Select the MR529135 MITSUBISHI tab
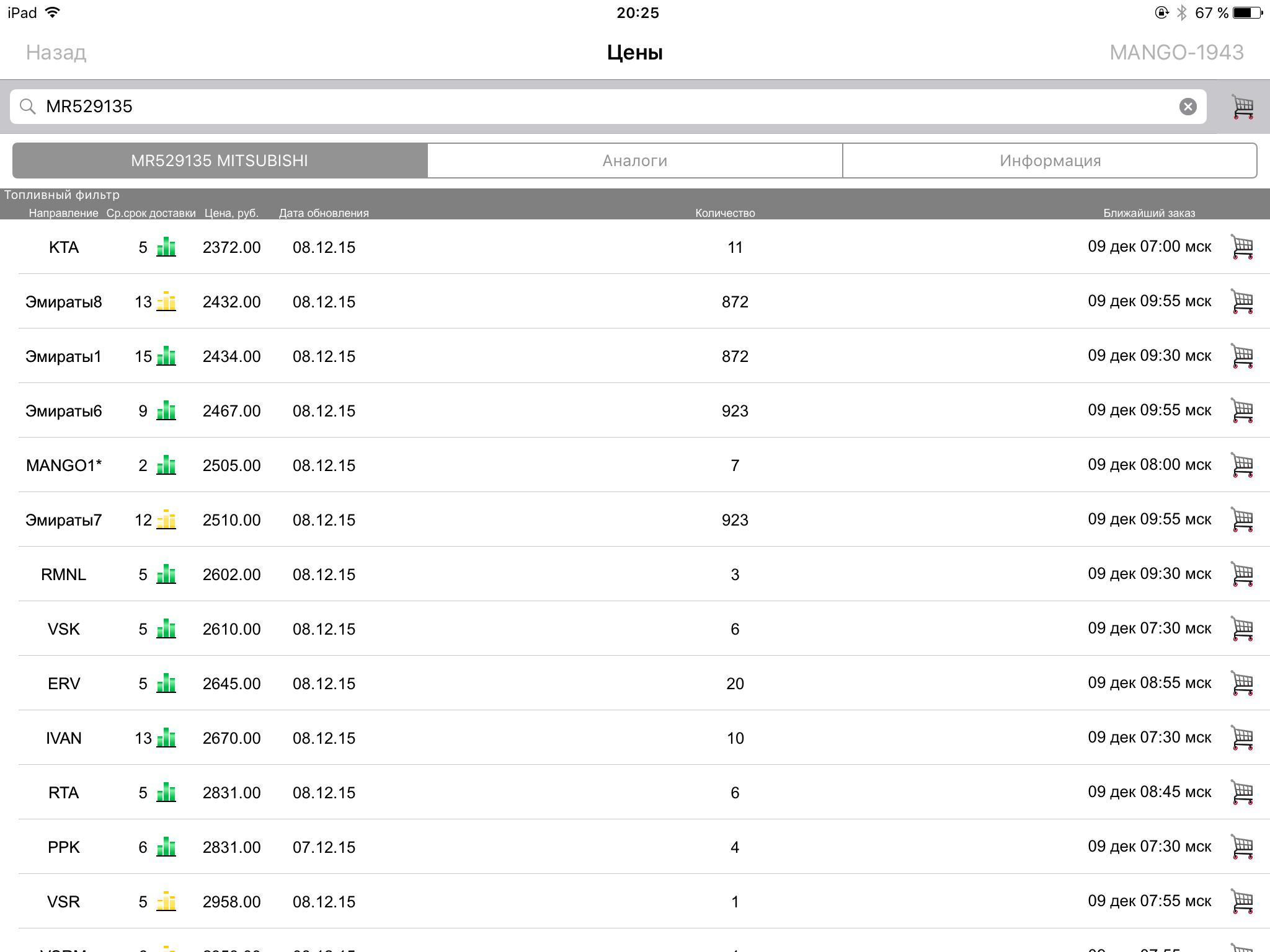This screenshot has height=952, width=1270. (x=220, y=161)
